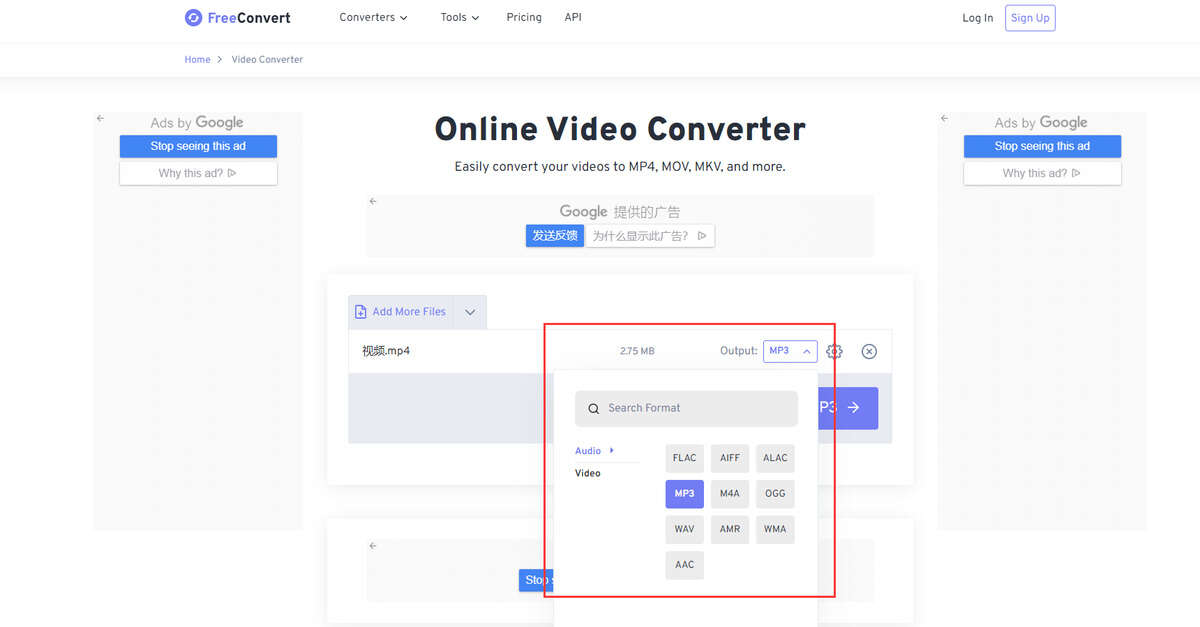The width and height of the screenshot is (1200, 627).
Task: Choose WMA output format
Action: click(775, 529)
